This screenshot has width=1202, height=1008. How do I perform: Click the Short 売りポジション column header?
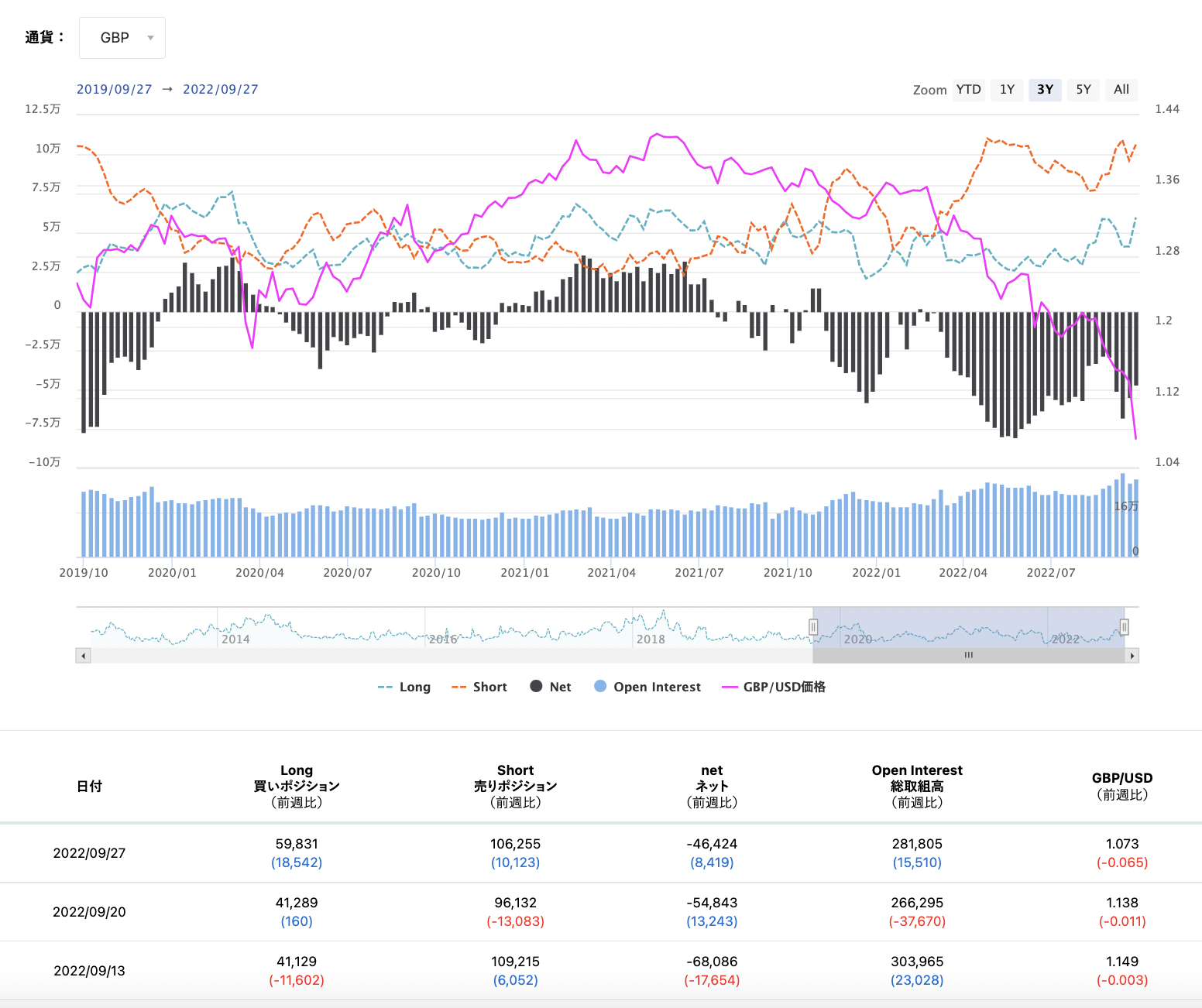pos(516,786)
